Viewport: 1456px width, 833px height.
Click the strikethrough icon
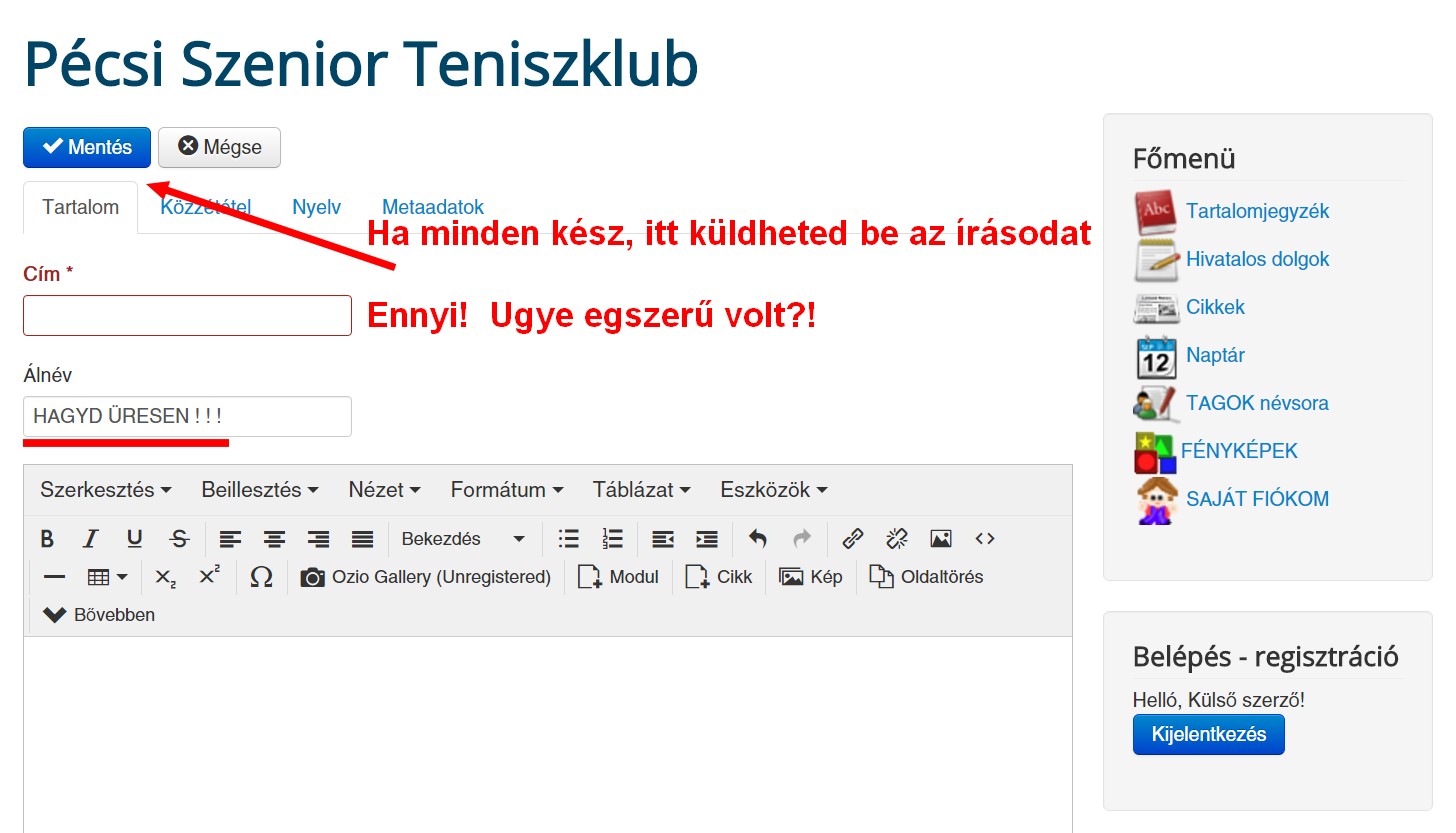coord(179,539)
